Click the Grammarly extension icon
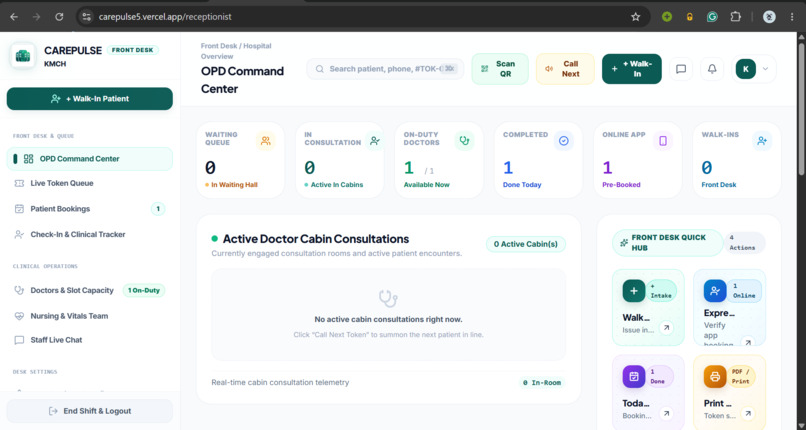 point(712,16)
